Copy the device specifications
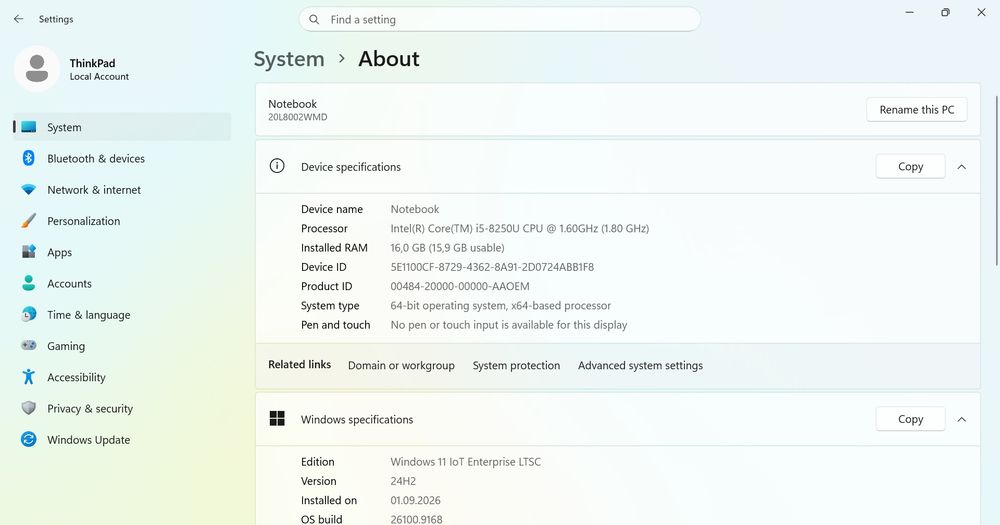This screenshot has width=1000, height=525. (x=910, y=166)
